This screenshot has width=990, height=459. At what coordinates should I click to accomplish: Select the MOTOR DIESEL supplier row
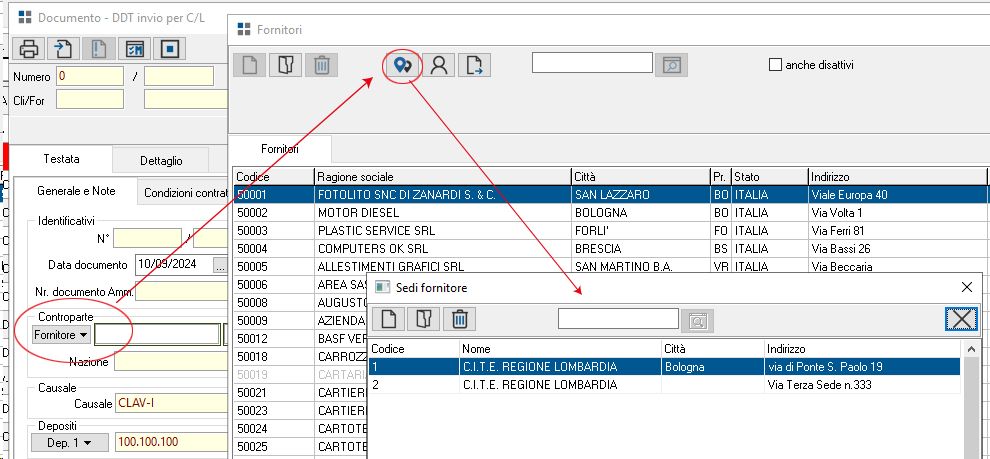610,213
